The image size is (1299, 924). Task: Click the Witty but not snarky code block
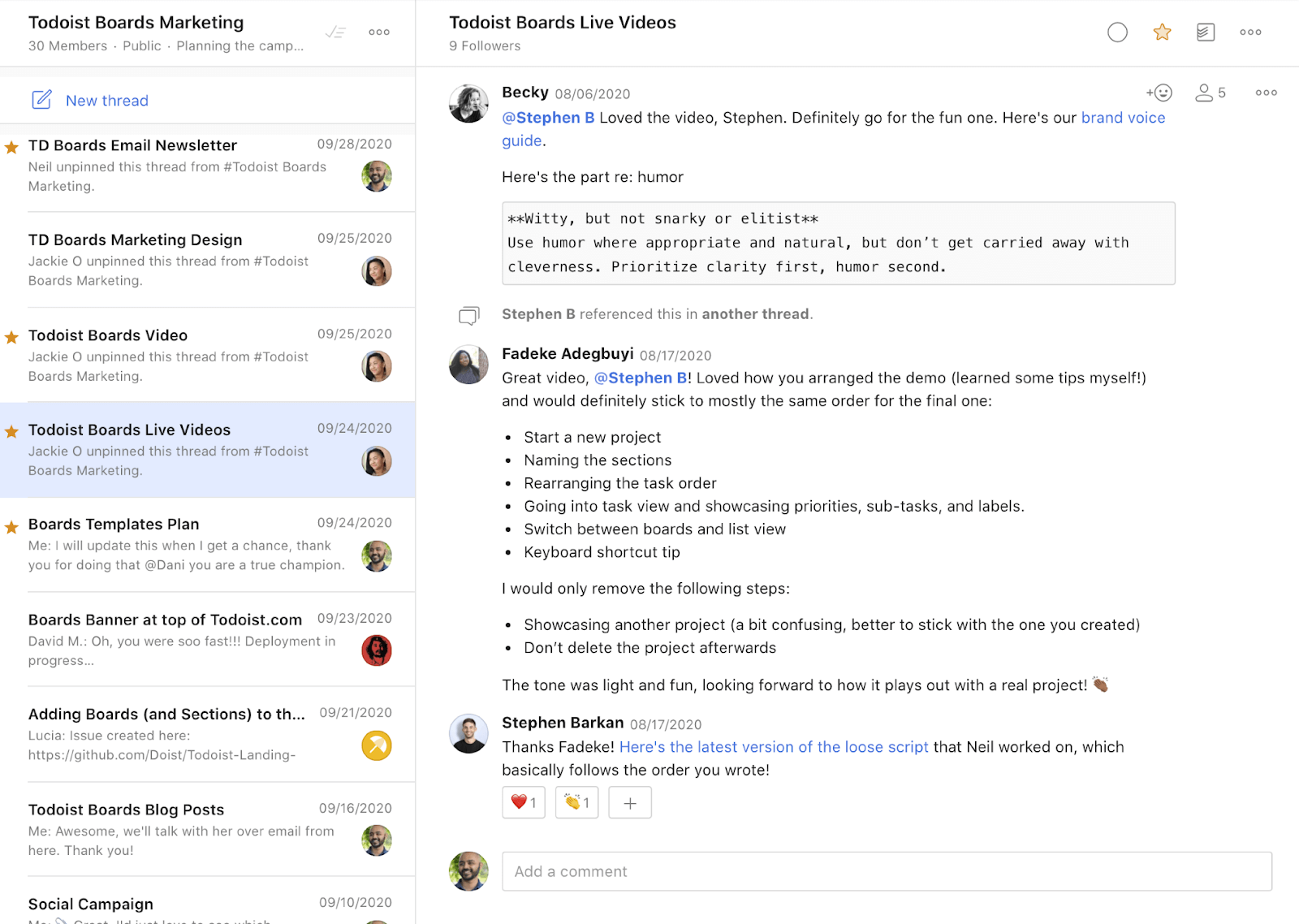[839, 243]
